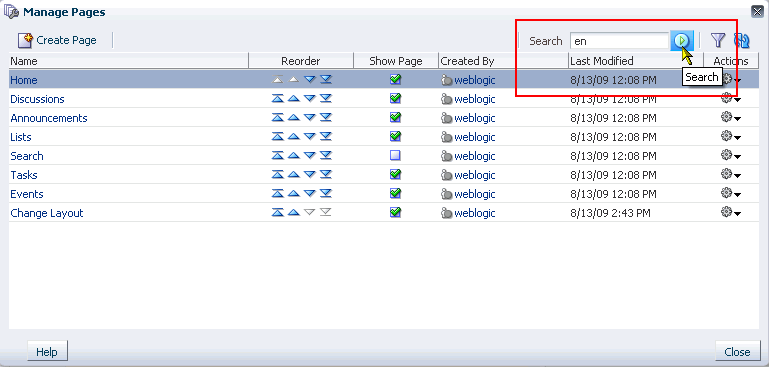769x378 pixels.
Task: Close the Manage Pages dialog via X
Action: (x=757, y=11)
